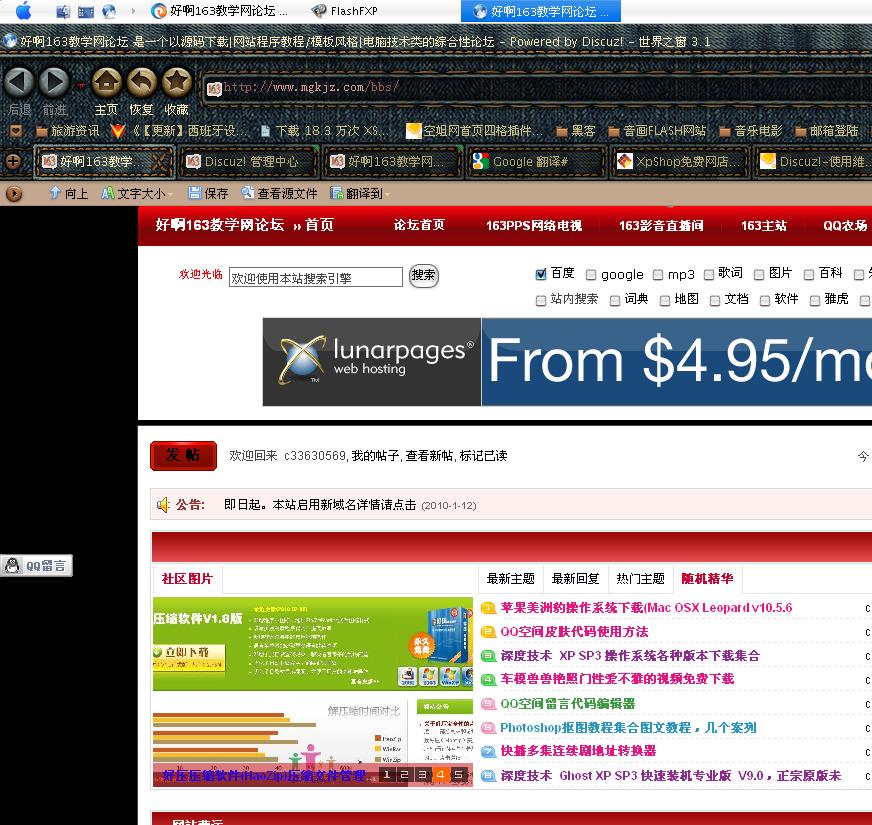Switch to the FlashFXP window in the top bar

[x=345, y=11]
